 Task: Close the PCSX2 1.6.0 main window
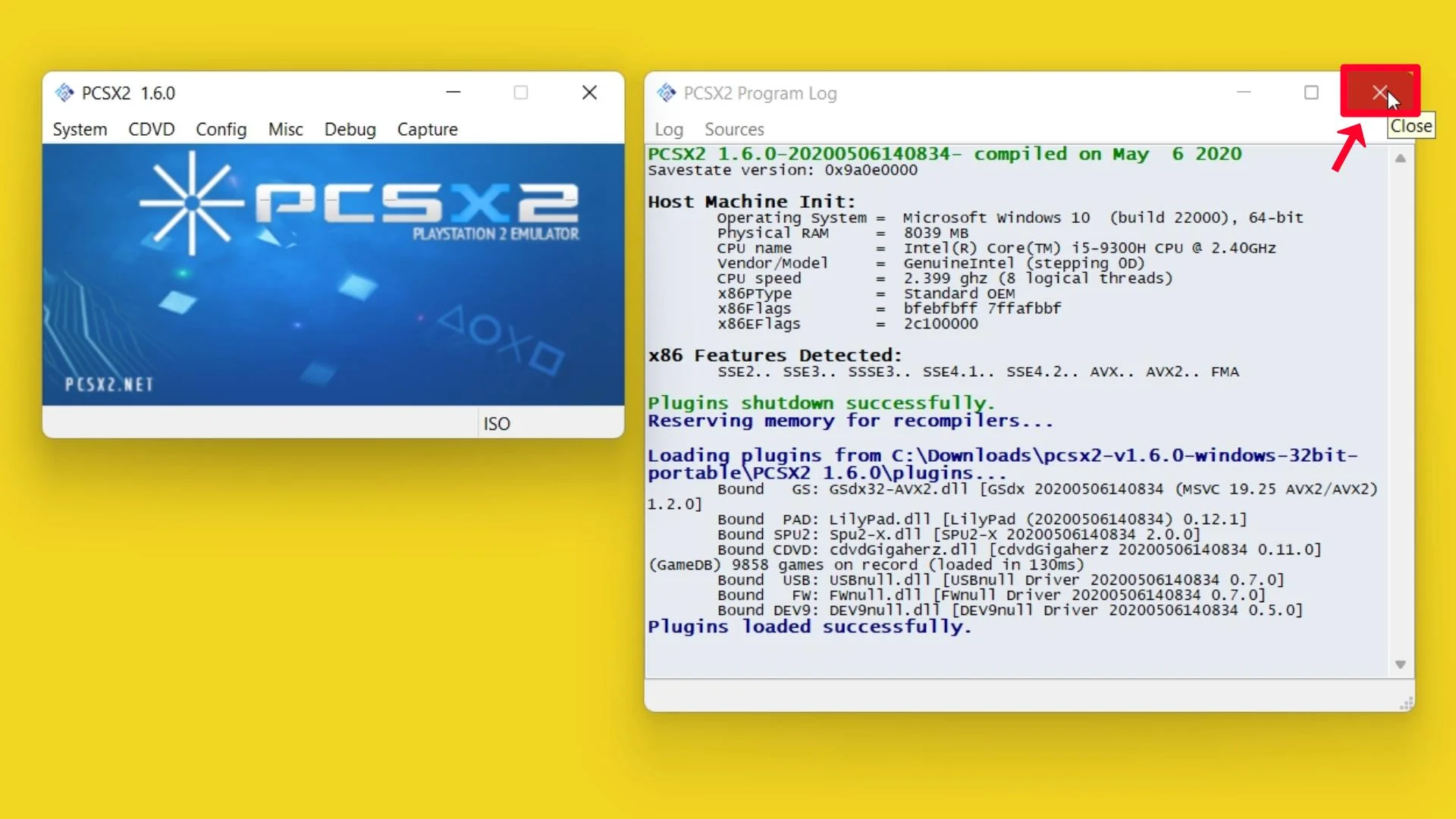click(x=589, y=93)
